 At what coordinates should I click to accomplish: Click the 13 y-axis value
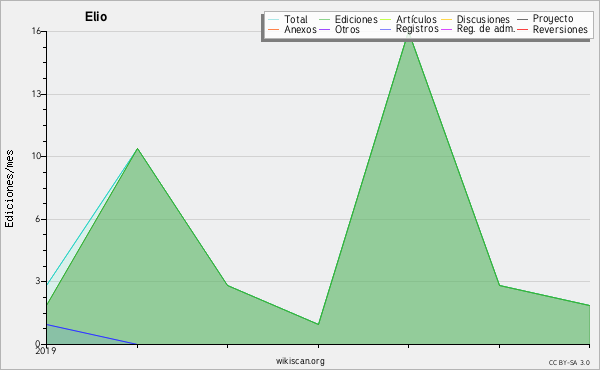36,94
